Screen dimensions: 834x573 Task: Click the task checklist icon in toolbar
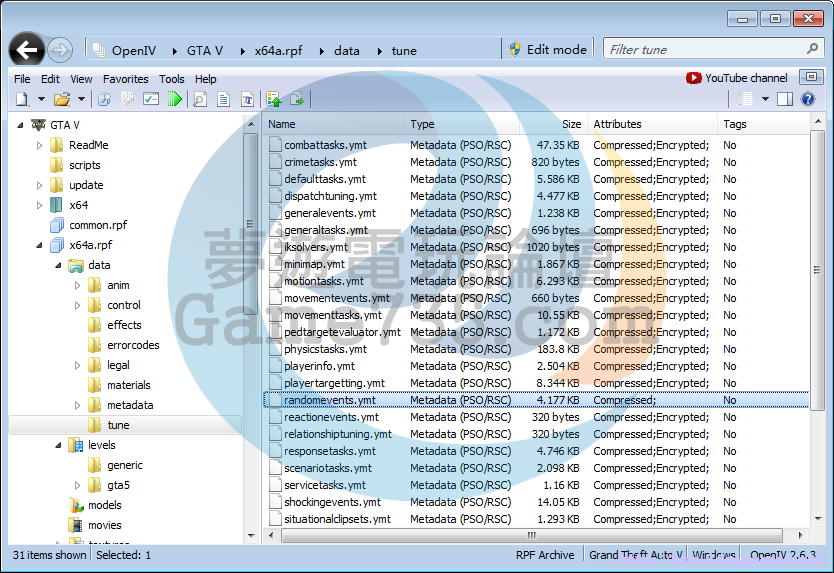[151, 99]
